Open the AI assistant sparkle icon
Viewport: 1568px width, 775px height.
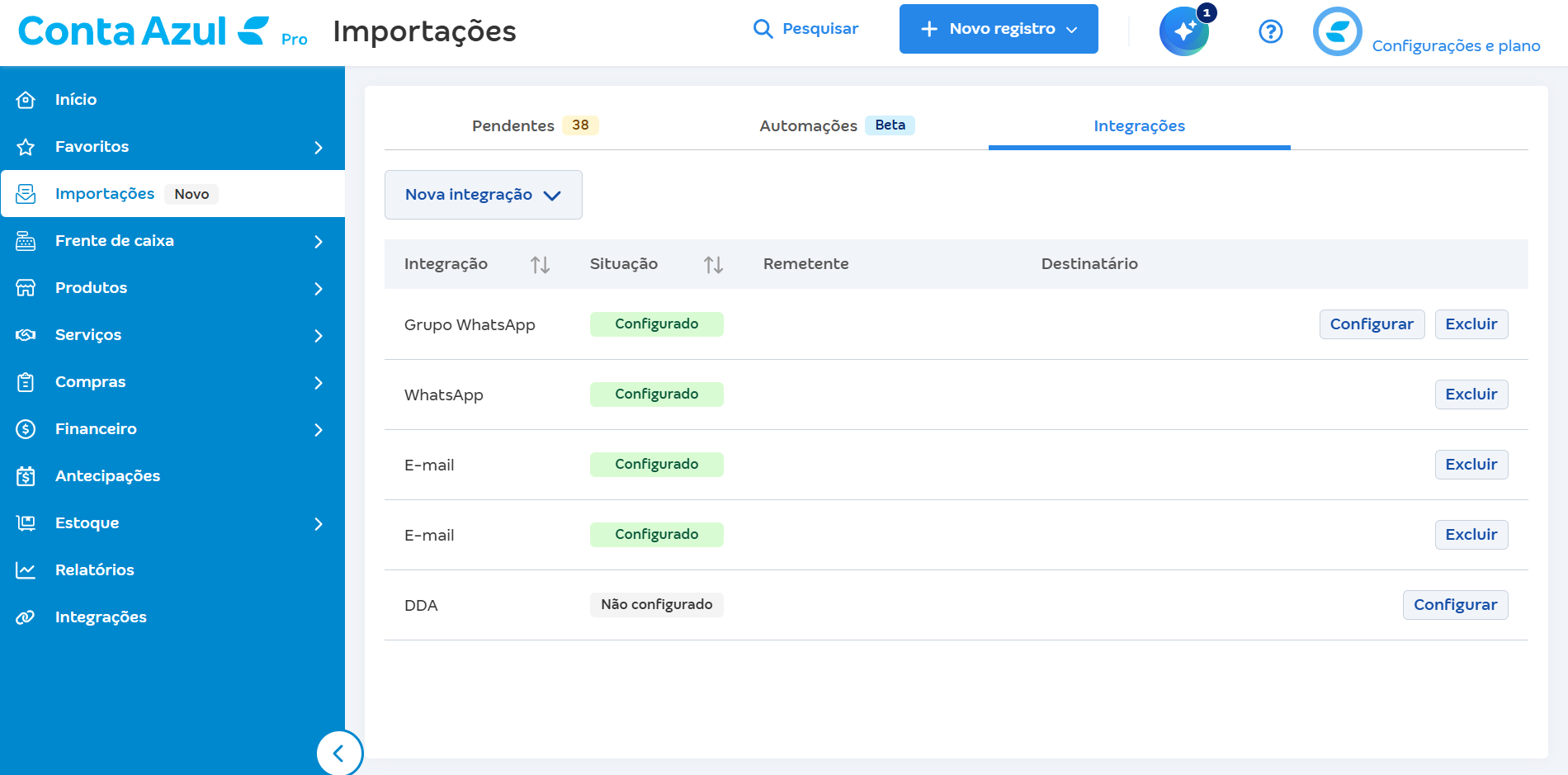[x=1184, y=31]
